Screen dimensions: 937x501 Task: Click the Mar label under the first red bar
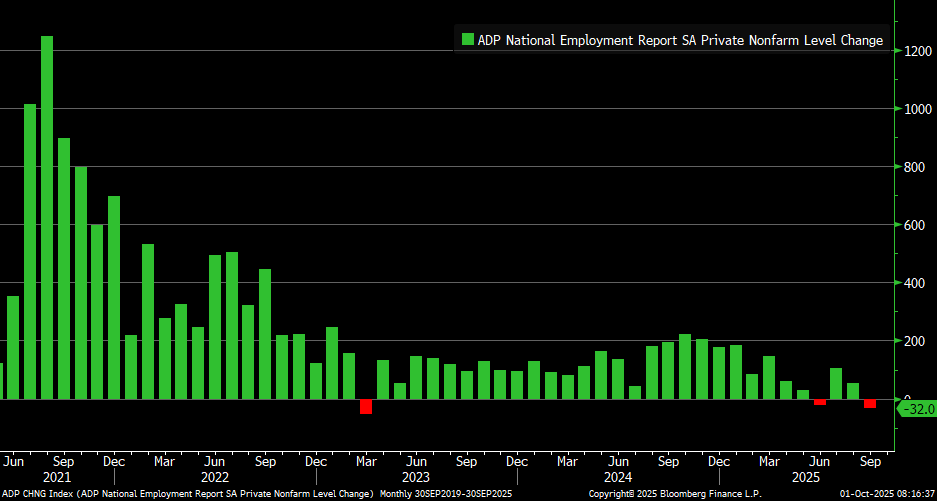[366, 462]
